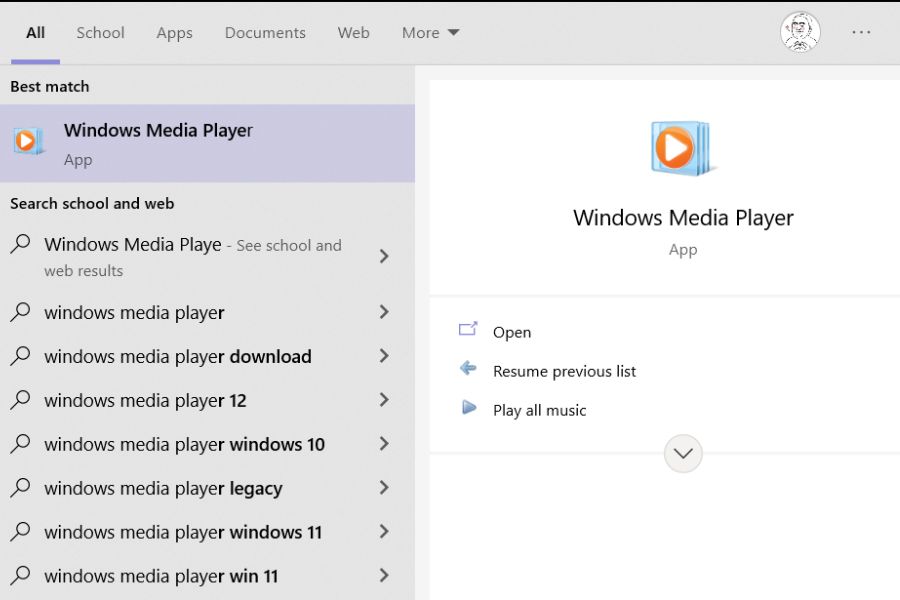
Task: Expand the 'windows media player win 11' arrow
Action: [384, 575]
